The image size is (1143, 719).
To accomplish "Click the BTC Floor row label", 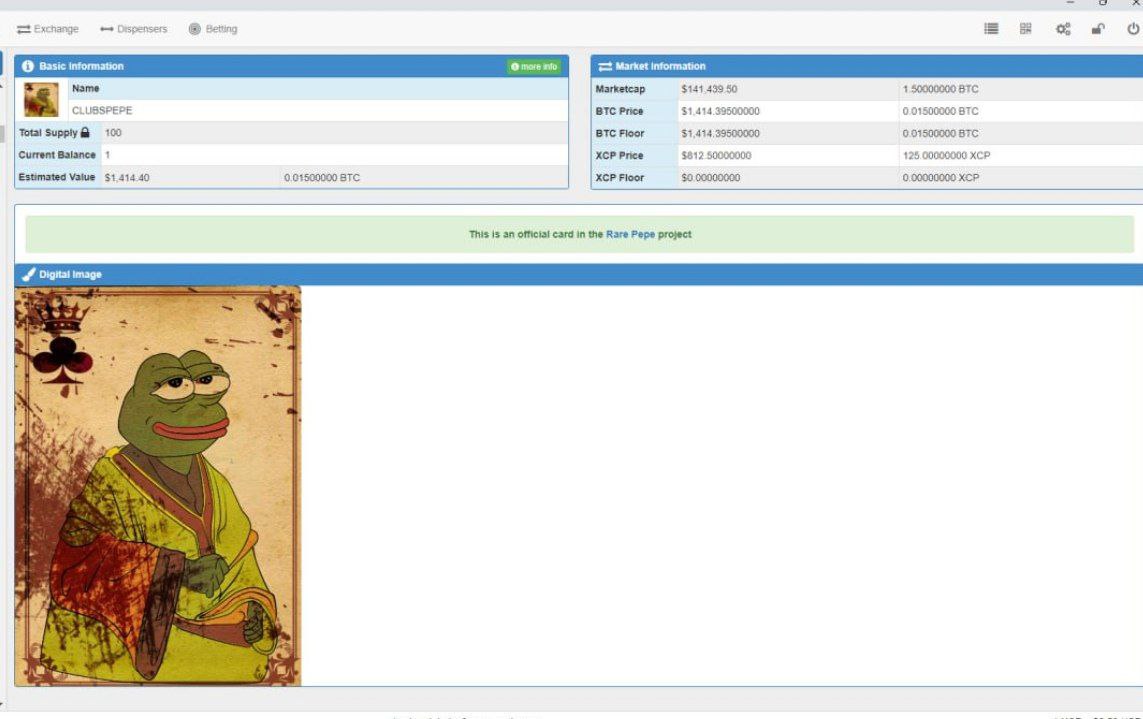I will 620,133.
